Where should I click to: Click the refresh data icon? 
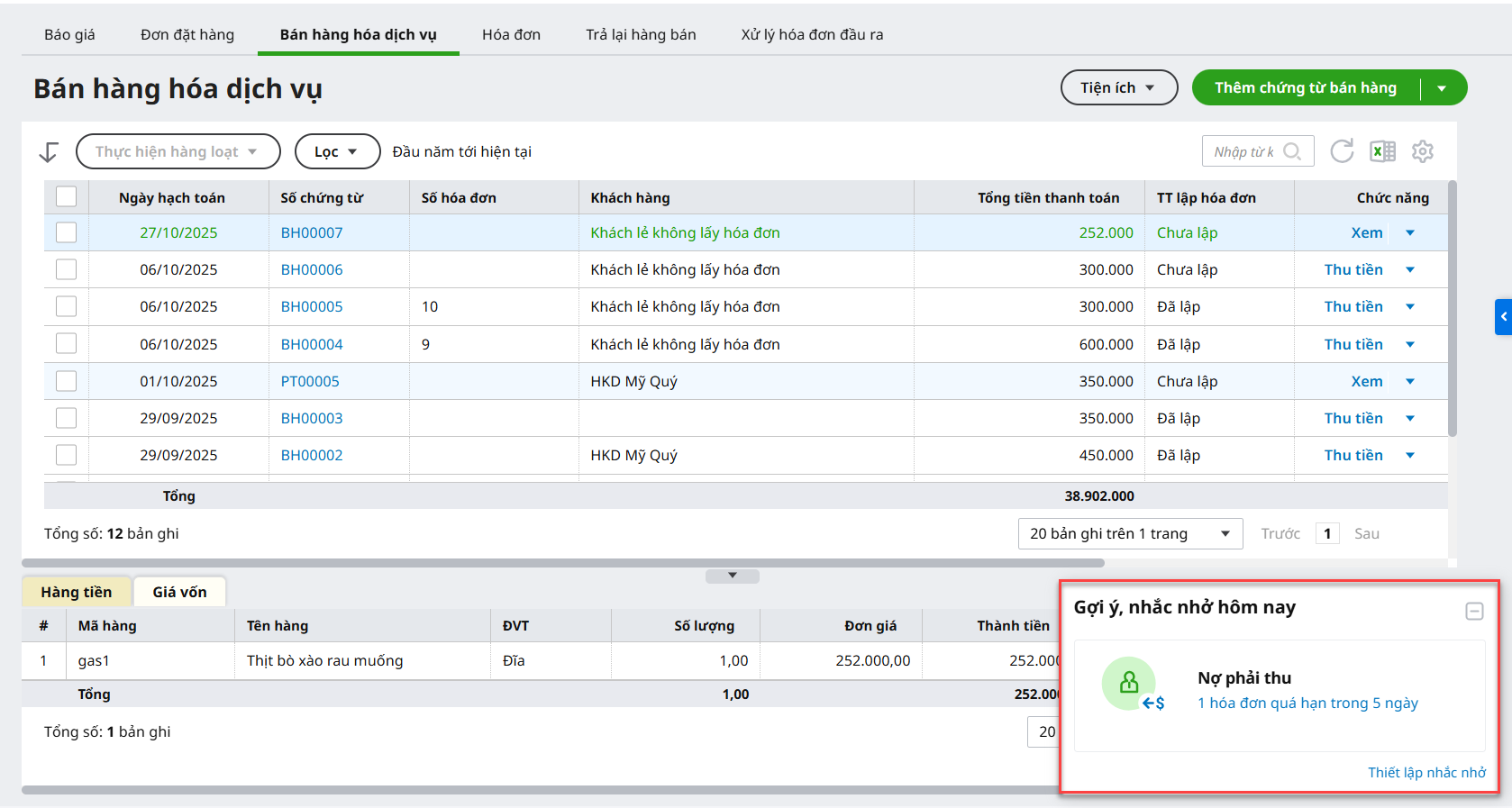click(x=1342, y=151)
